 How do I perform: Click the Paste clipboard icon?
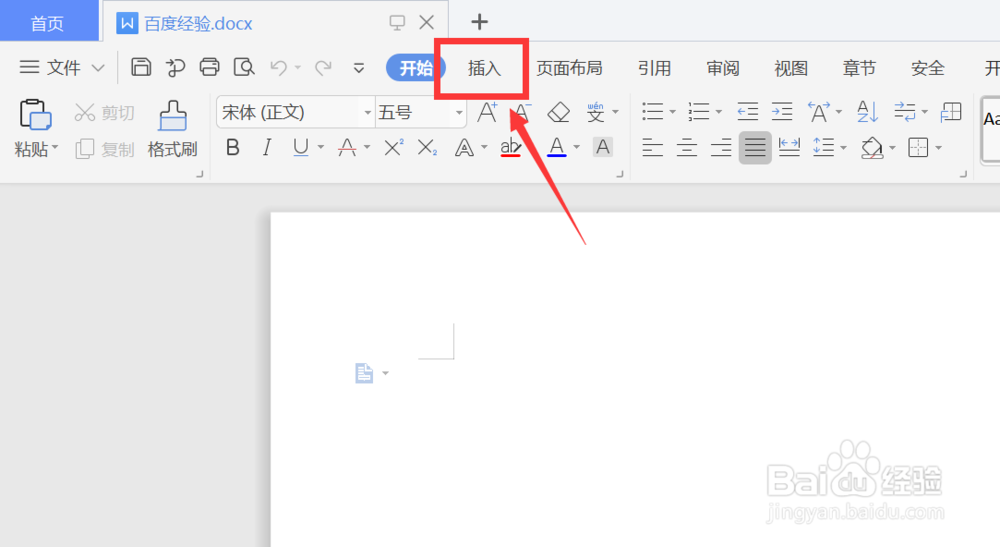36,115
